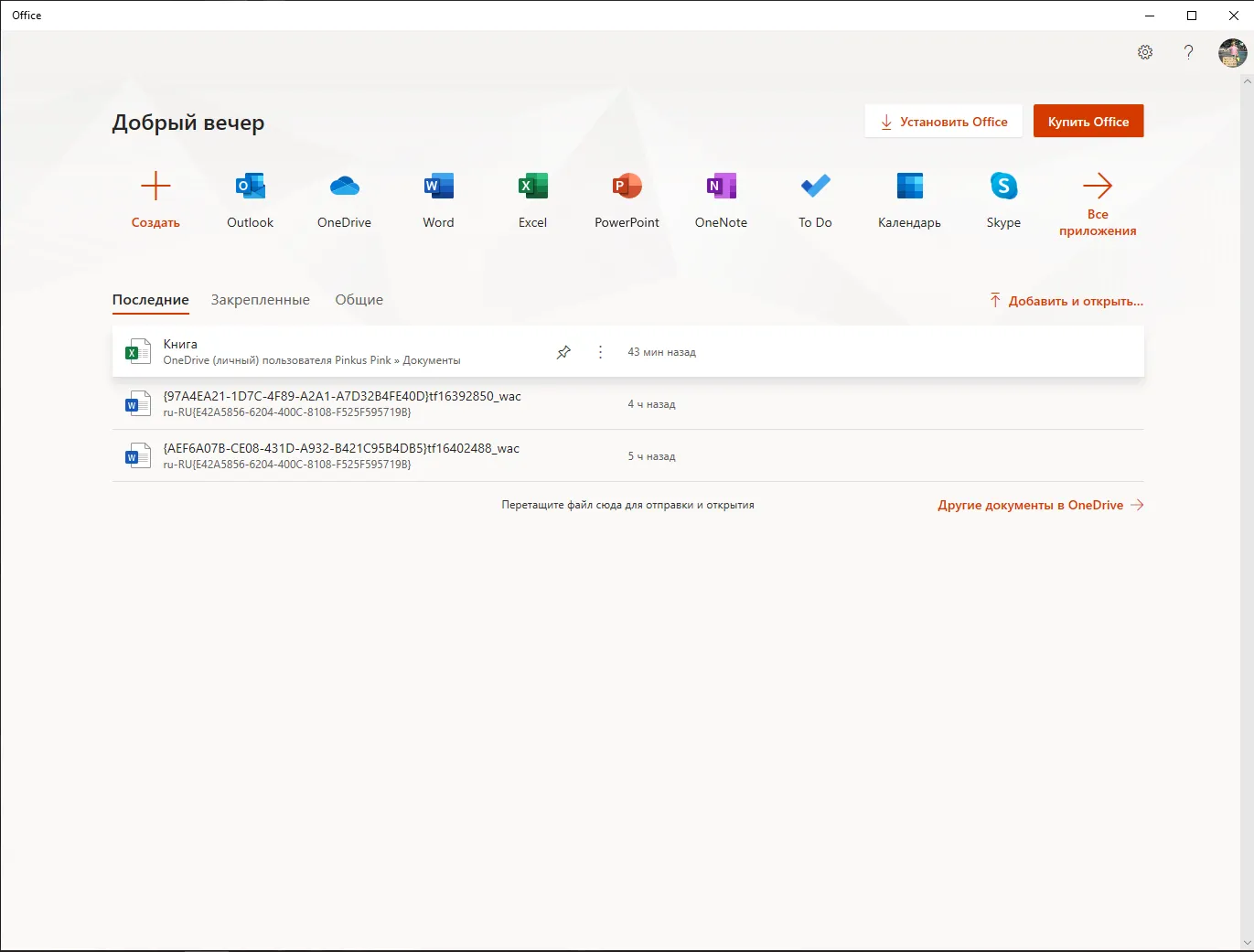Open the To Do app icon
This screenshot has height=952, width=1254.
pos(815,187)
